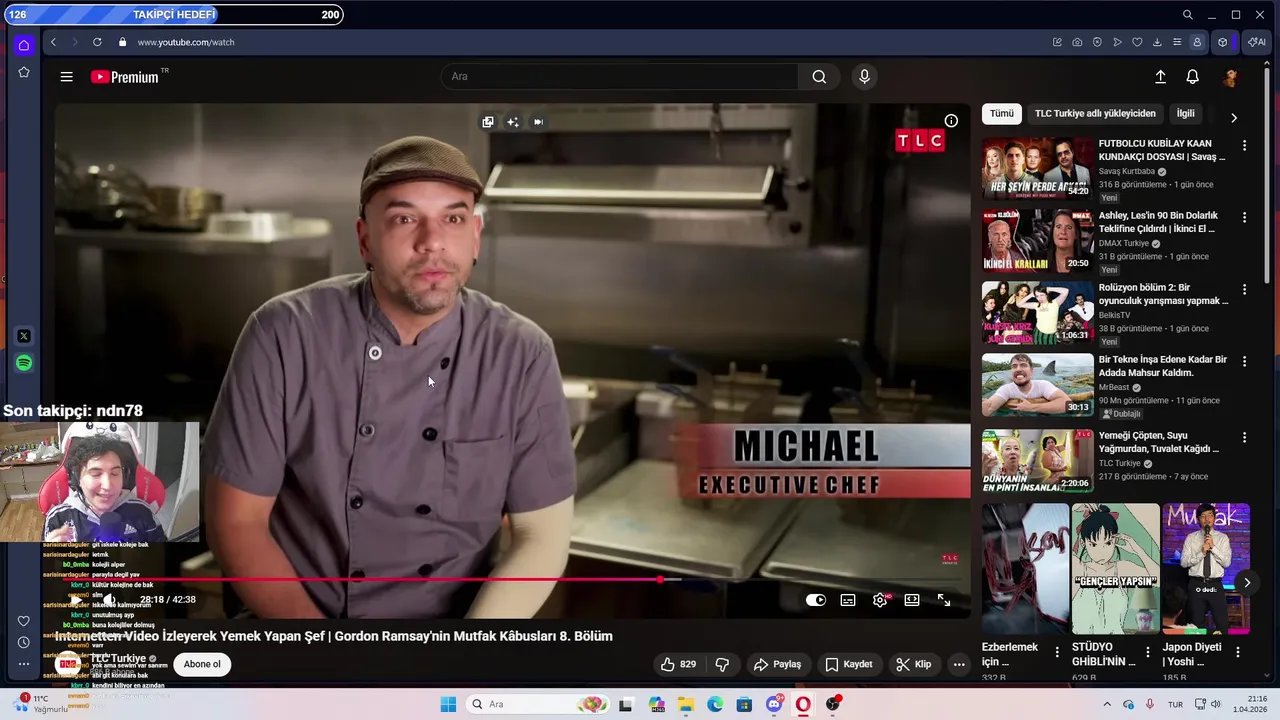Open options menu for Ashley Les video
The image size is (1280, 720).
pos(1244,217)
